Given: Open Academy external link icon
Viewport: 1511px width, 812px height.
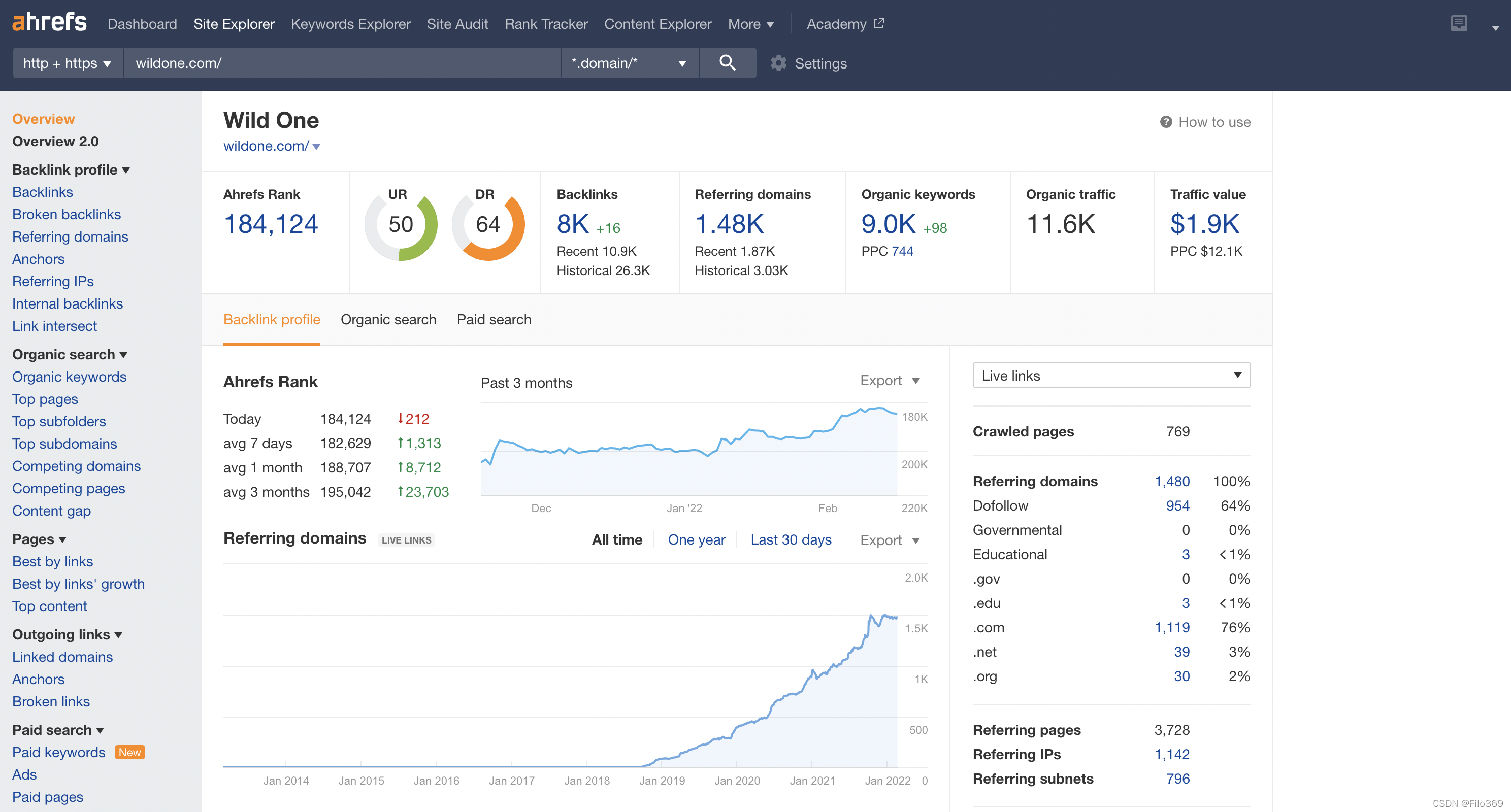Looking at the screenshot, I should 878,23.
